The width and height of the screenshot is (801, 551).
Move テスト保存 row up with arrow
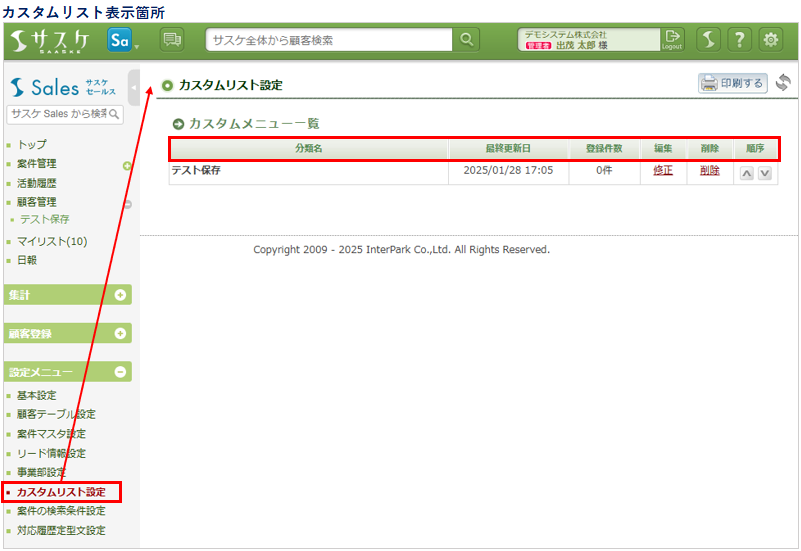click(746, 172)
